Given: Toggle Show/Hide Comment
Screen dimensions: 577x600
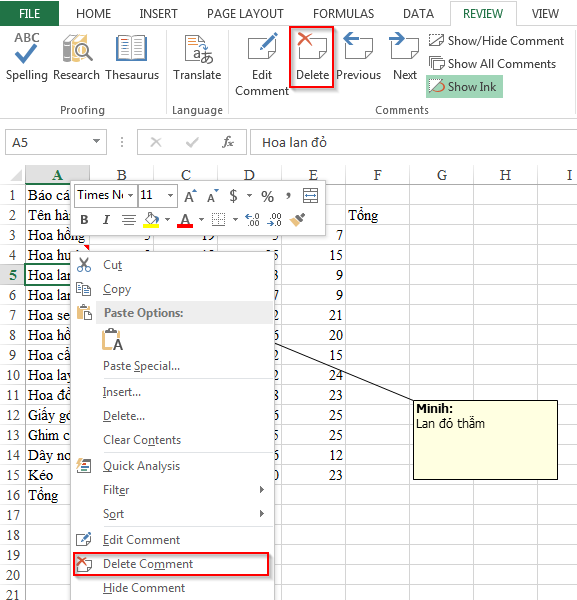Looking at the screenshot, I should coord(496,41).
